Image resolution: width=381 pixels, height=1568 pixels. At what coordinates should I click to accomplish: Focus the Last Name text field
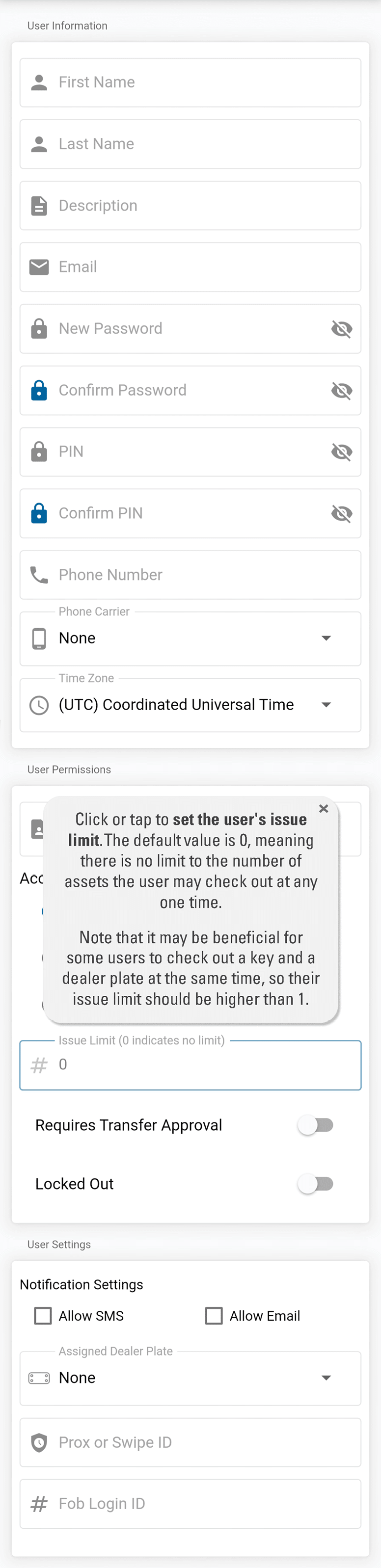pyautogui.click(x=201, y=144)
